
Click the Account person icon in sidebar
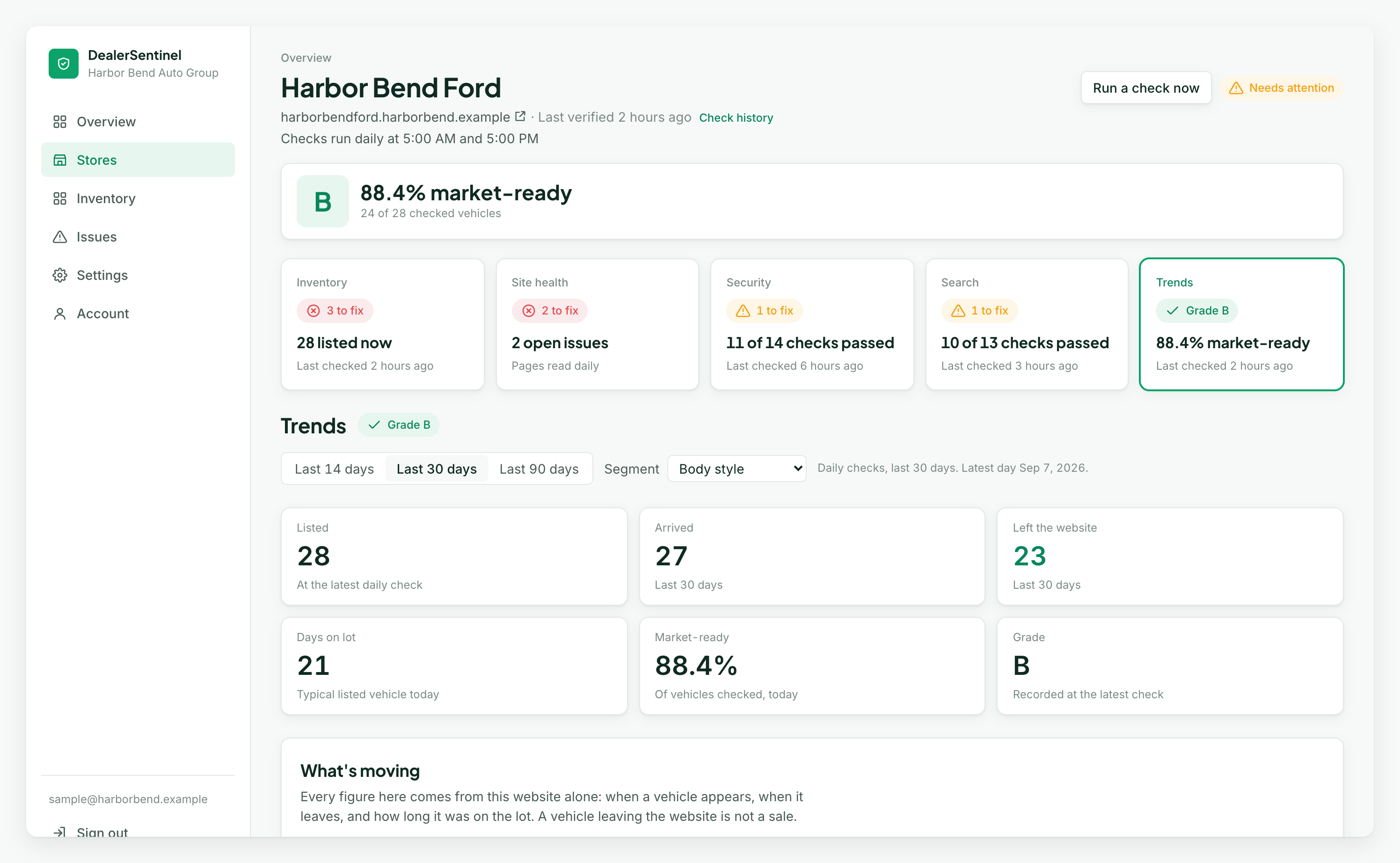(x=60, y=314)
